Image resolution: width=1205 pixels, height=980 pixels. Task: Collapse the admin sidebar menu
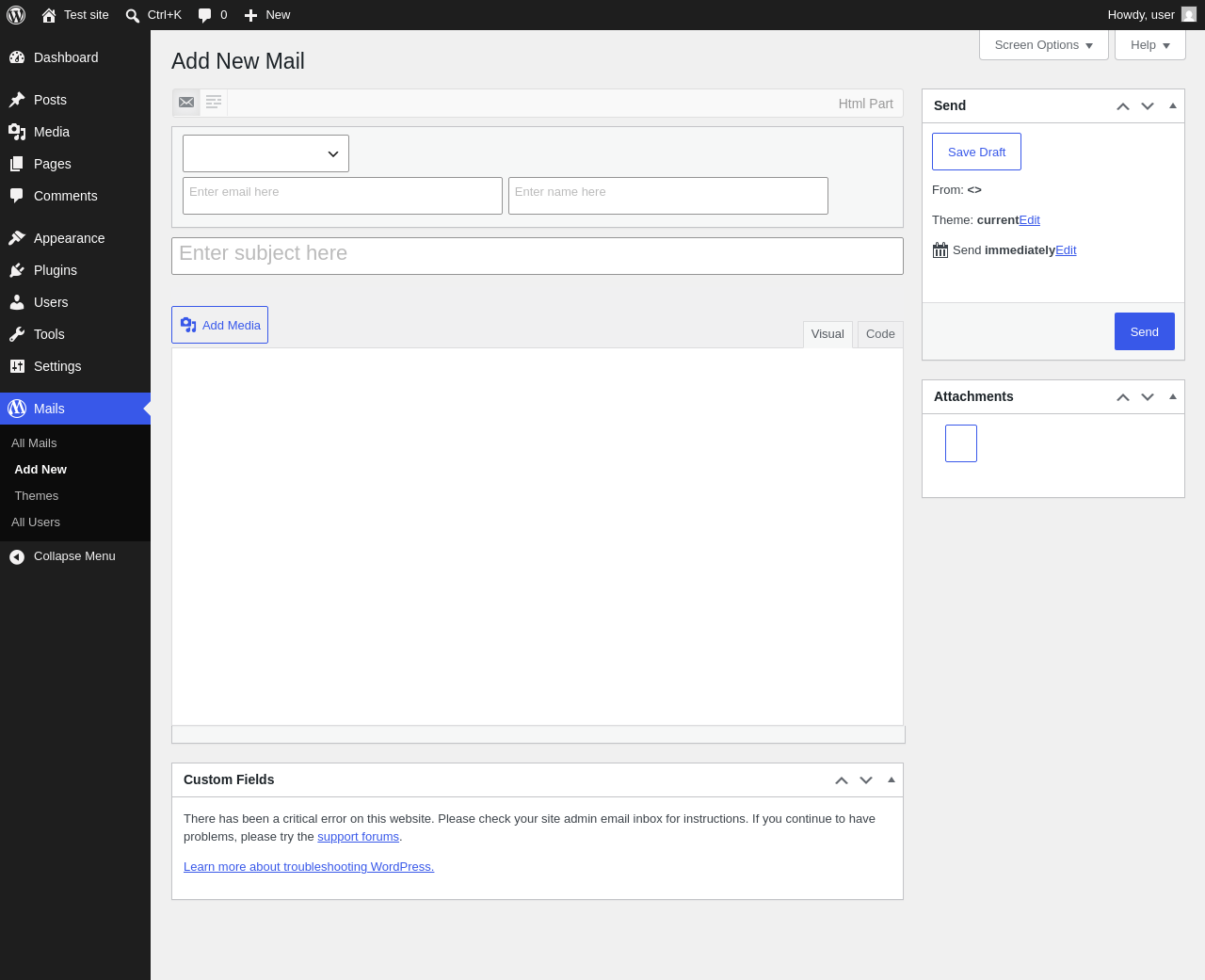pos(75,556)
